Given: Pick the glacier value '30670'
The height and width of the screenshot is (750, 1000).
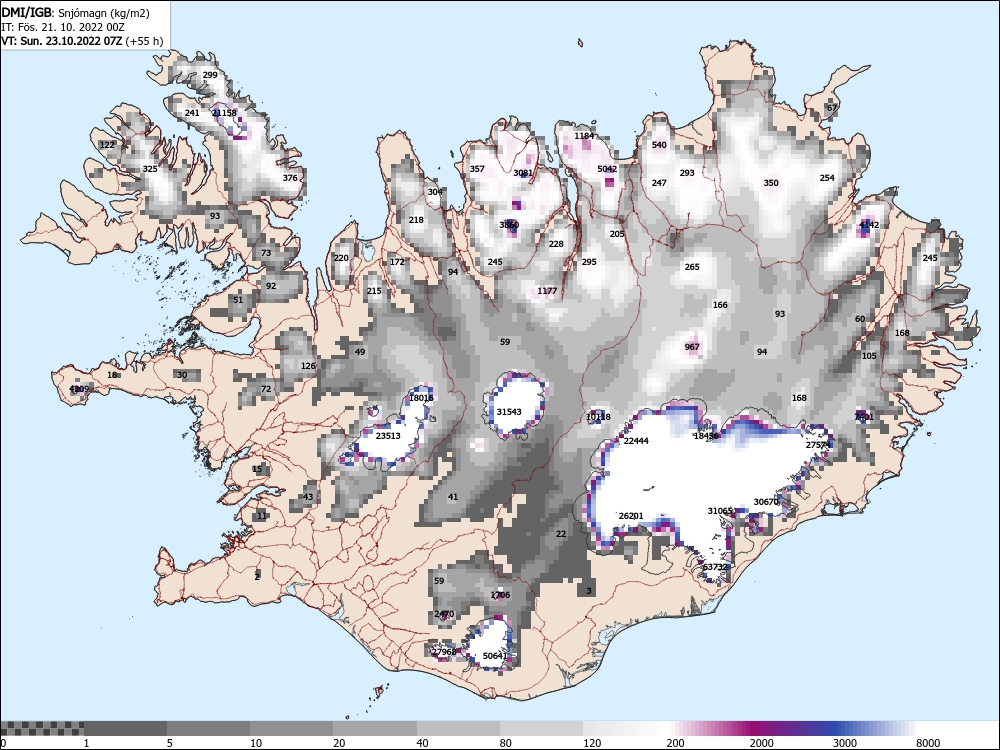Looking at the screenshot, I should 766,502.
